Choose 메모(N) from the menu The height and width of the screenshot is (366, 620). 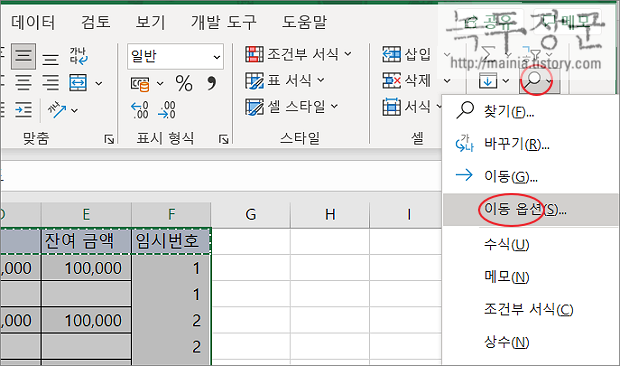pyautogui.click(x=530, y=277)
